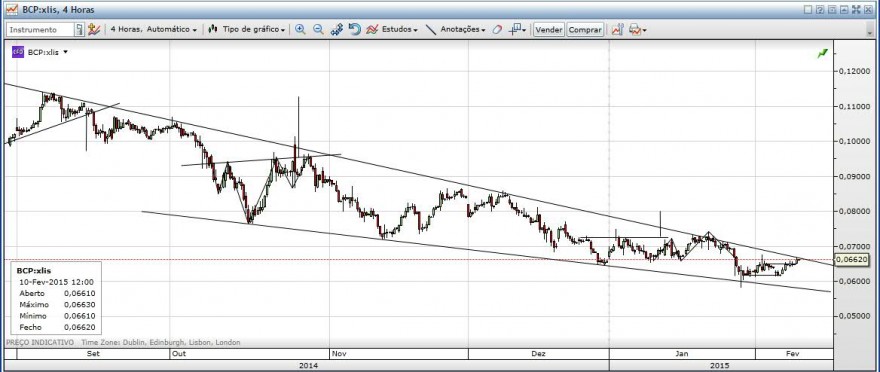Click the chart window title bar icon
Screen dimensions: 880x372
pyautogui.click(x=11, y=10)
